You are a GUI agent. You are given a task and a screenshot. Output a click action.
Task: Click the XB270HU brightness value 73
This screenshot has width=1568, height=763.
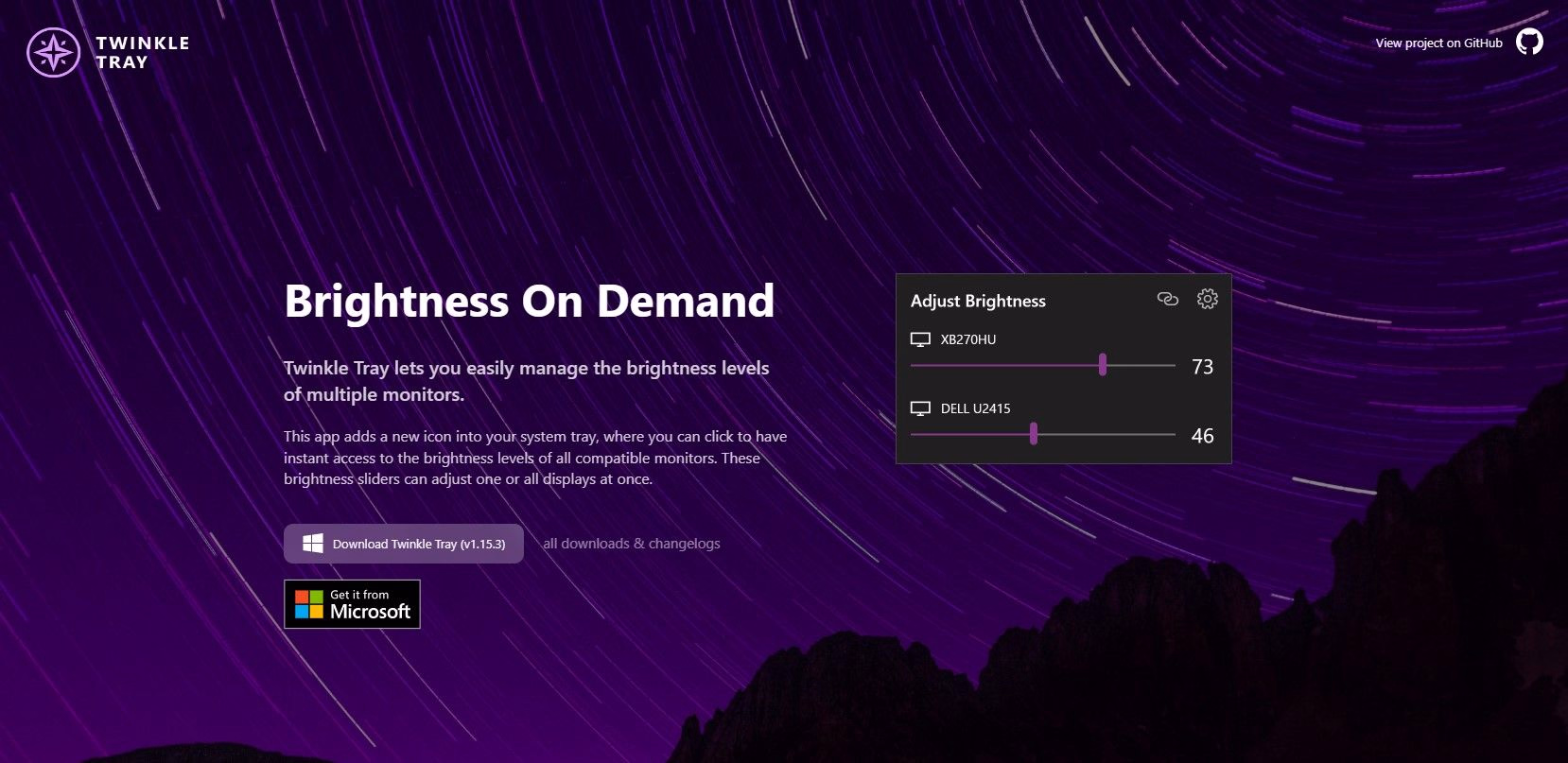[1202, 367]
